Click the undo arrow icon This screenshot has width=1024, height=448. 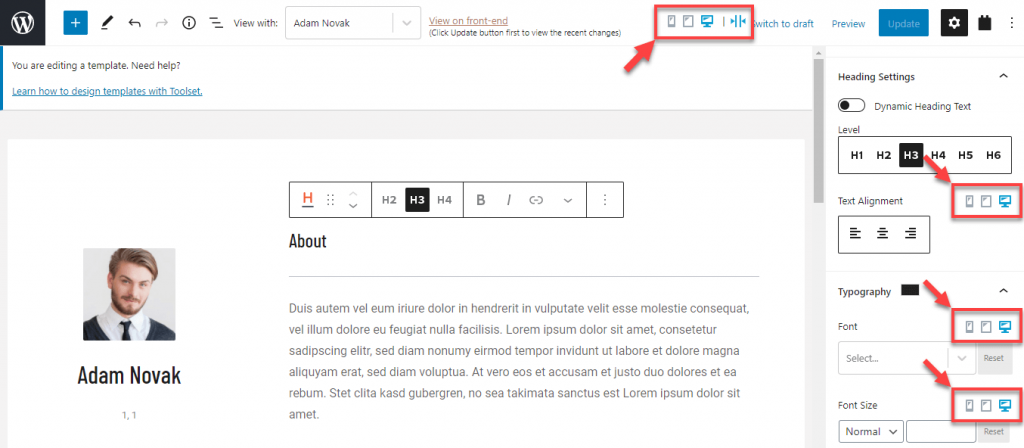click(134, 22)
